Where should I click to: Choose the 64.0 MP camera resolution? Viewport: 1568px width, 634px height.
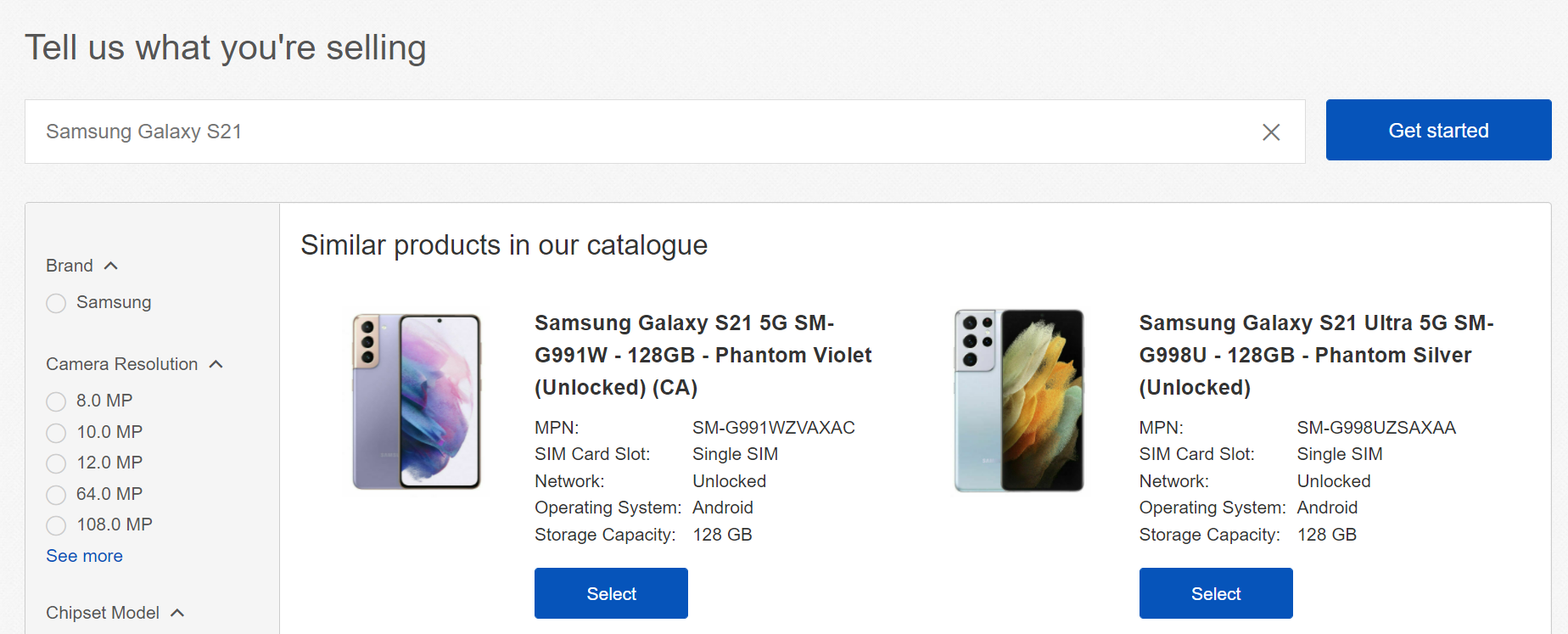click(56, 495)
